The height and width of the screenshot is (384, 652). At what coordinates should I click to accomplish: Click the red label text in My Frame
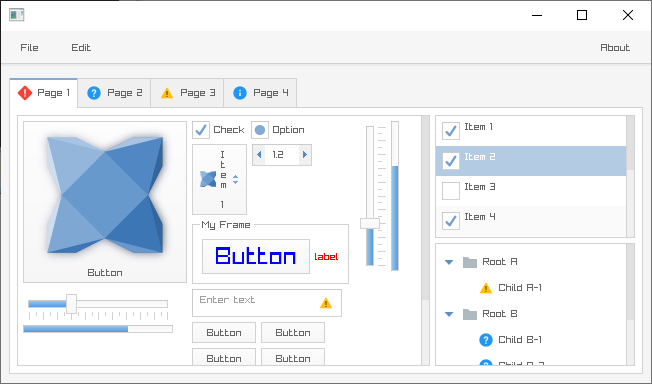tap(326, 257)
